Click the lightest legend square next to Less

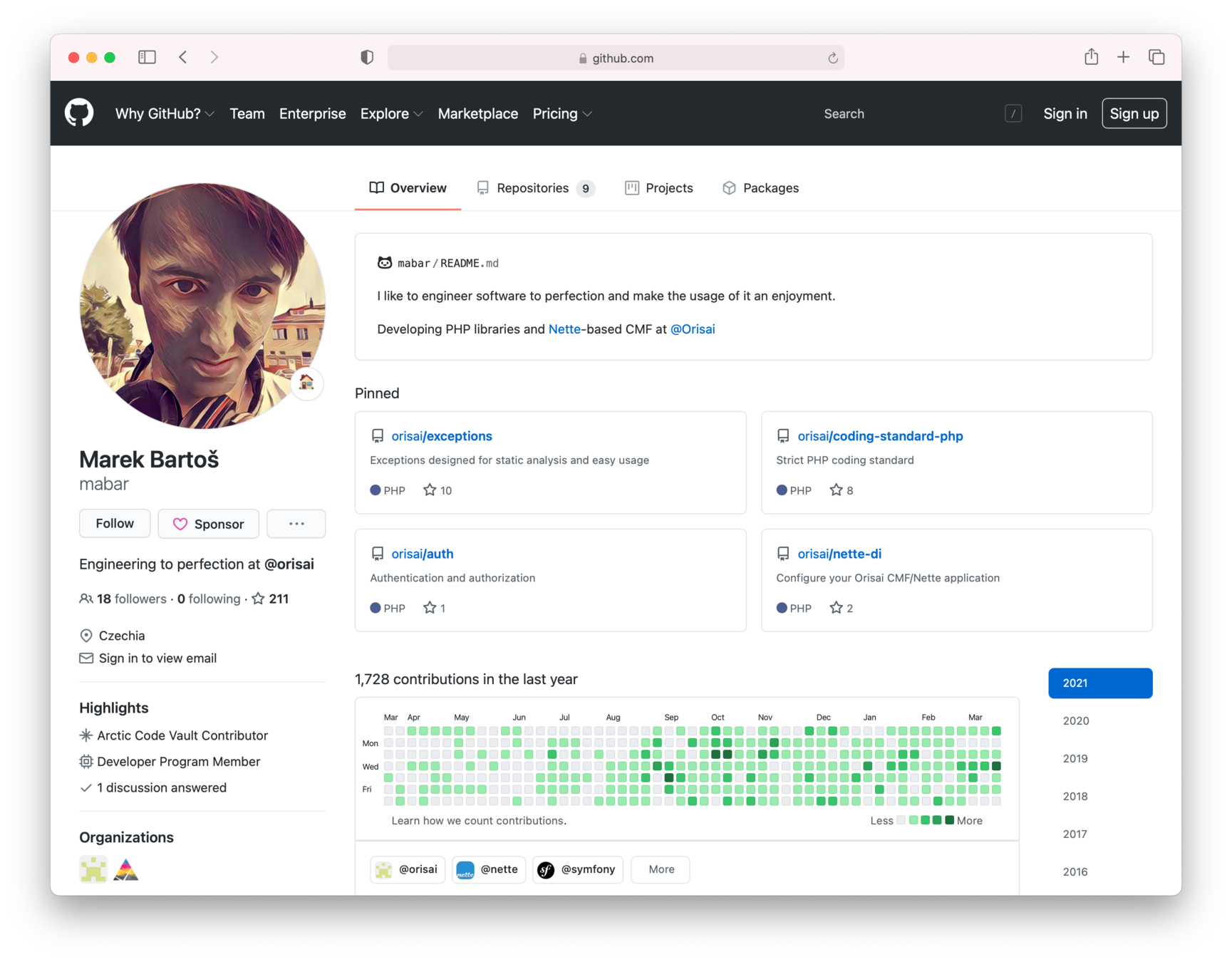click(901, 820)
